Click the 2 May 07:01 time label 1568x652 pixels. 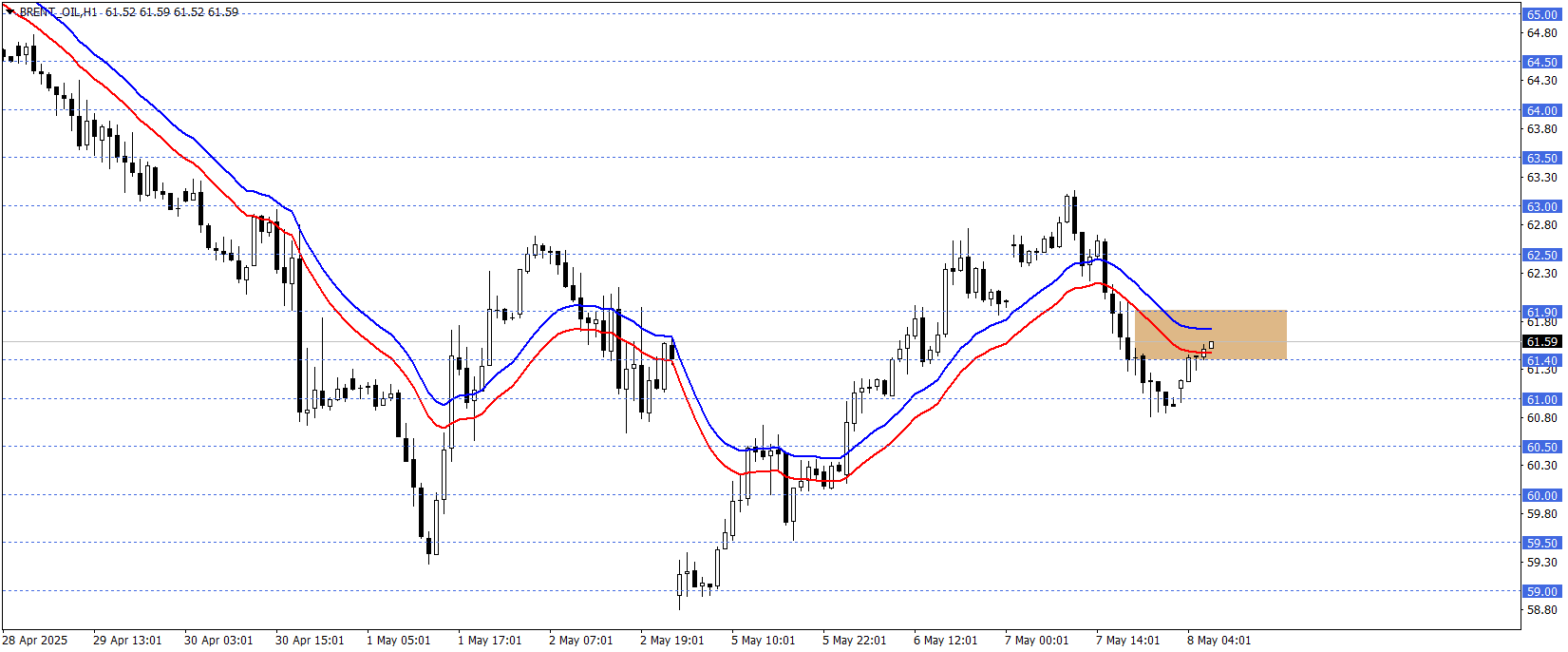(581, 640)
